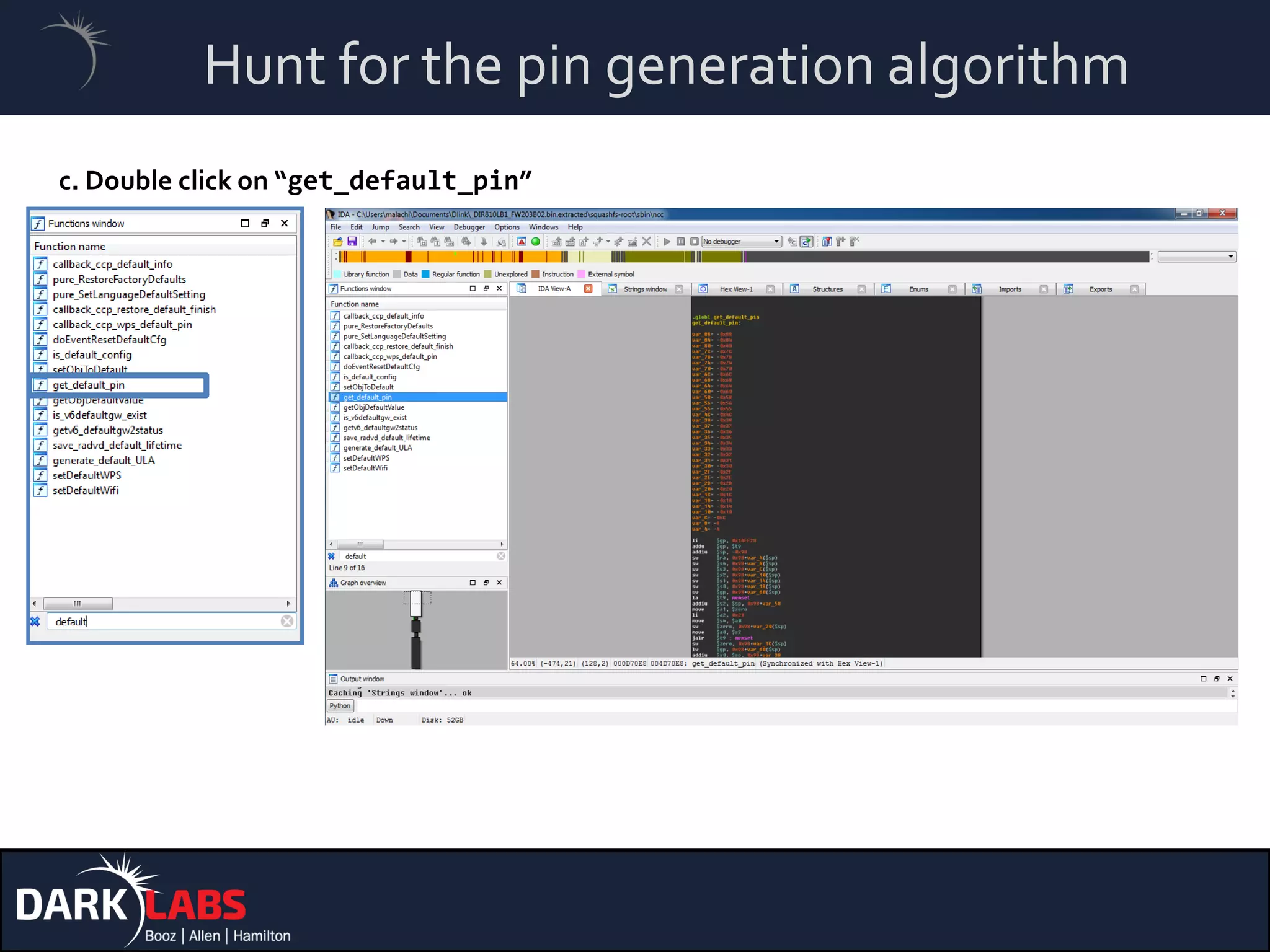
Task: Click the Output window panel icon
Action: click(x=333, y=679)
